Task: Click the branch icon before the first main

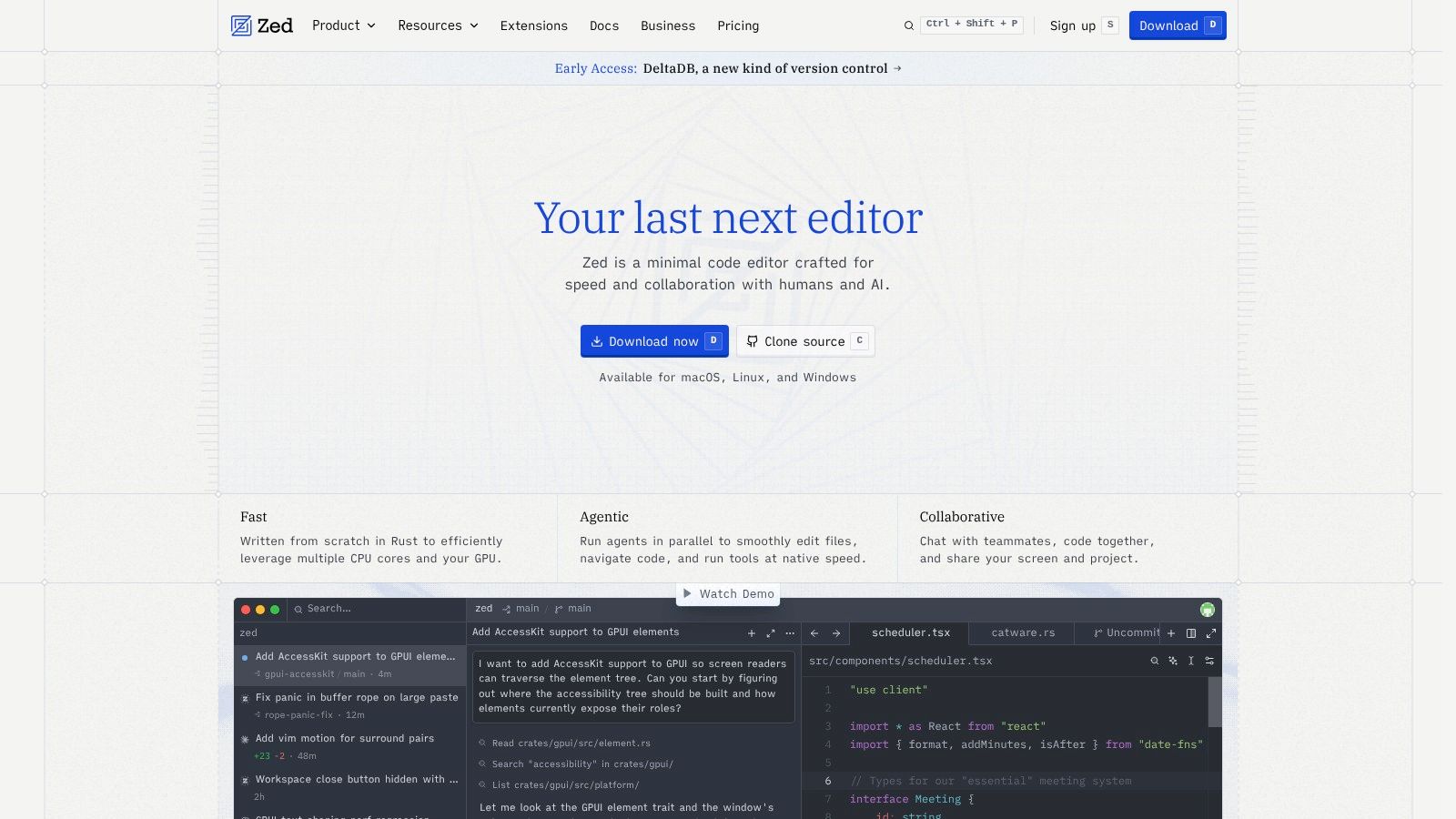Action: pyautogui.click(x=507, y=610)
